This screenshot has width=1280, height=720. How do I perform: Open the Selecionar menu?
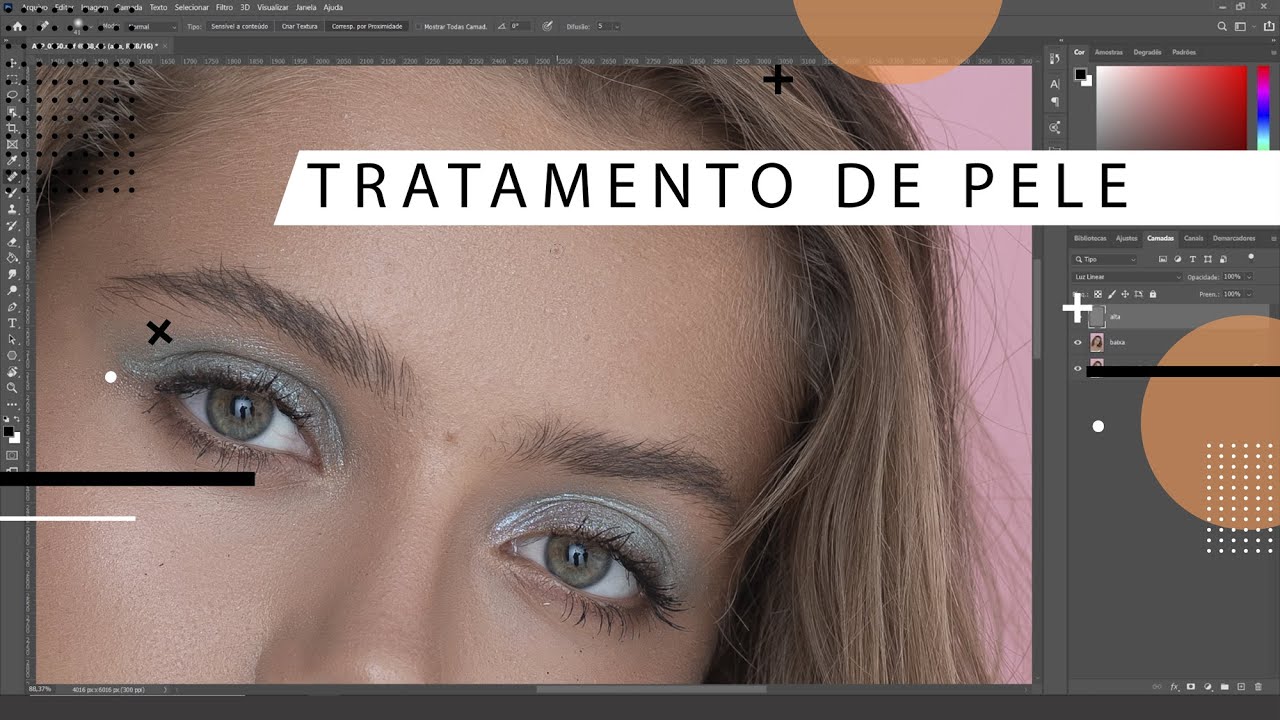point(192,7)
